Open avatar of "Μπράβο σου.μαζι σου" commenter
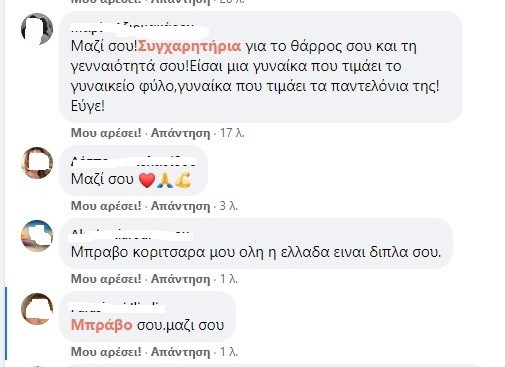This screenshot has height=367, width=505. point(37,309)
